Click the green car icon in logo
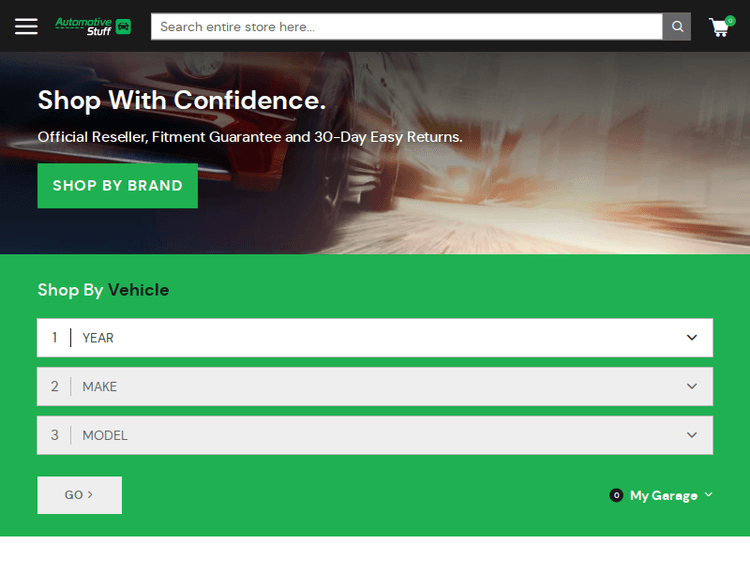This screenshot has height=563, width=750. pyautogui.click(x=123, y=27)
